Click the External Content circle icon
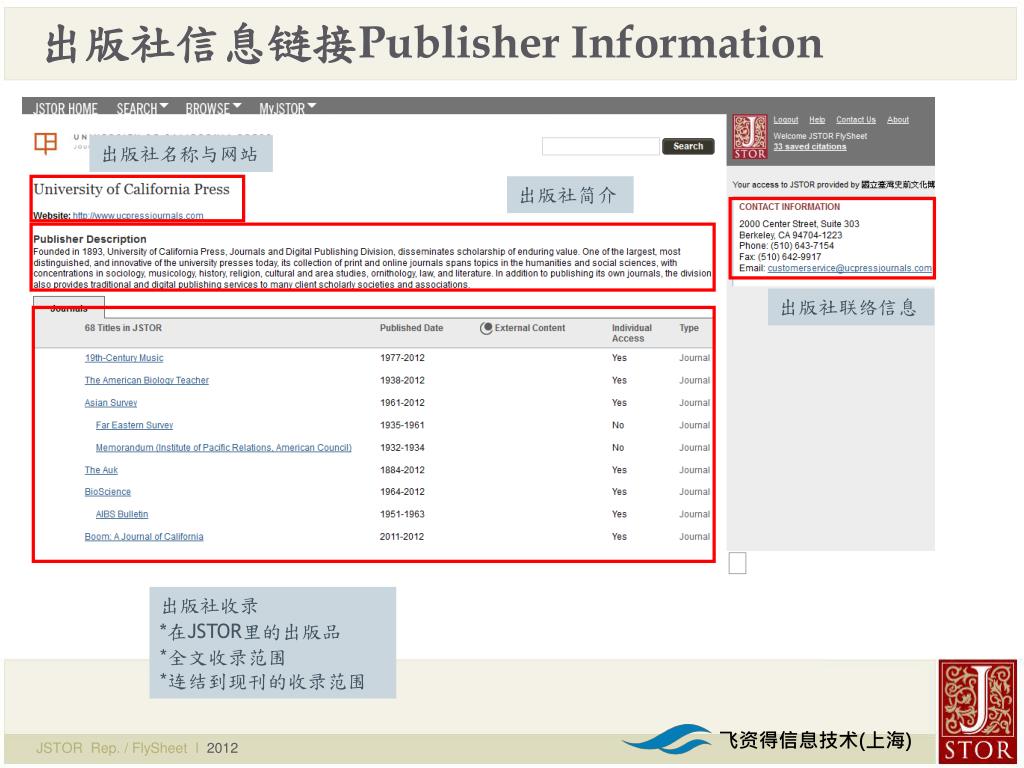Screen dimensions: 1024x768 pyautogui.click(x=486, y=328)
